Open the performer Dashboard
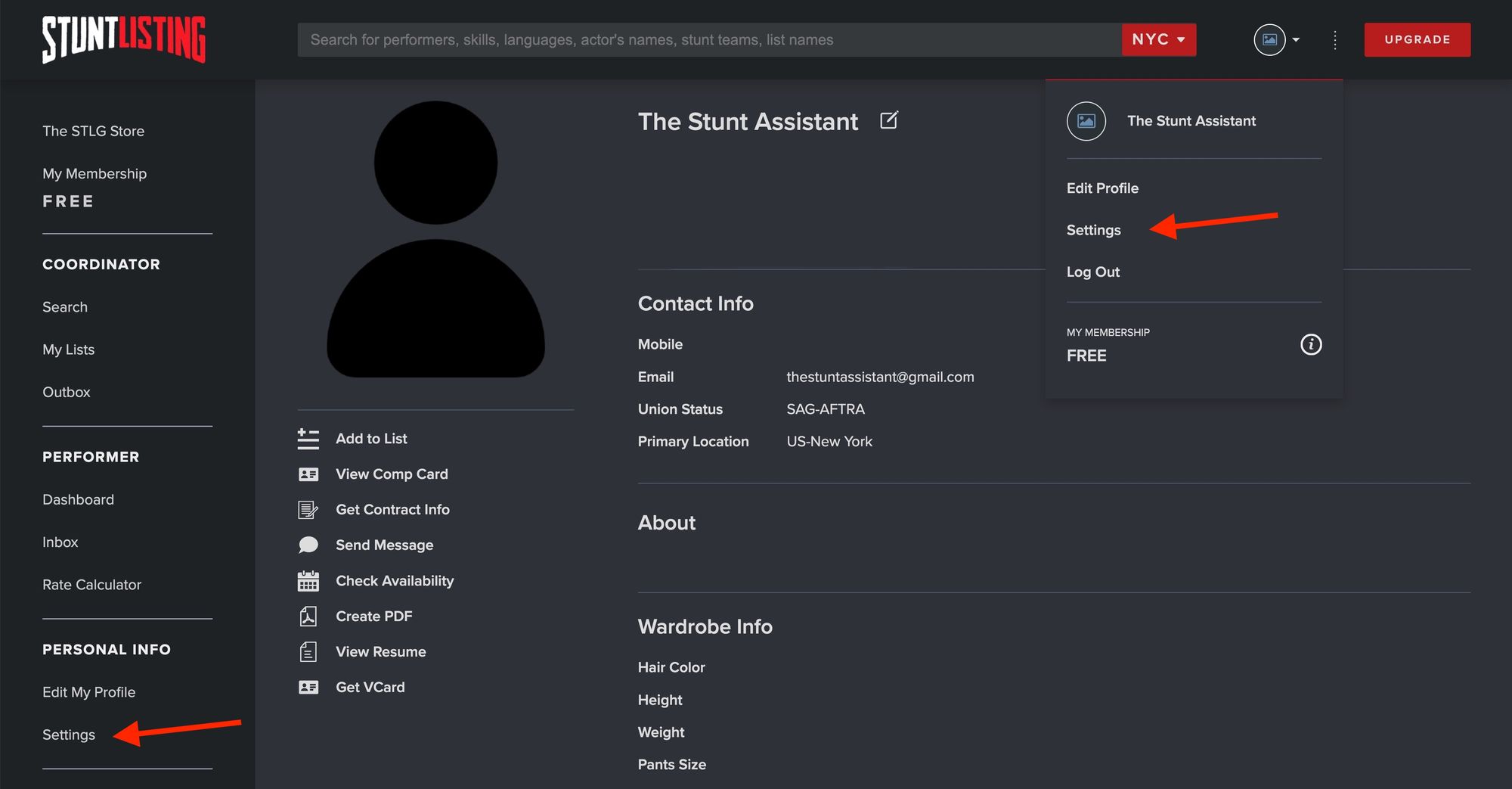This screenshot has width=1512, height=789. pyautogui.click(x=79, y=500)
